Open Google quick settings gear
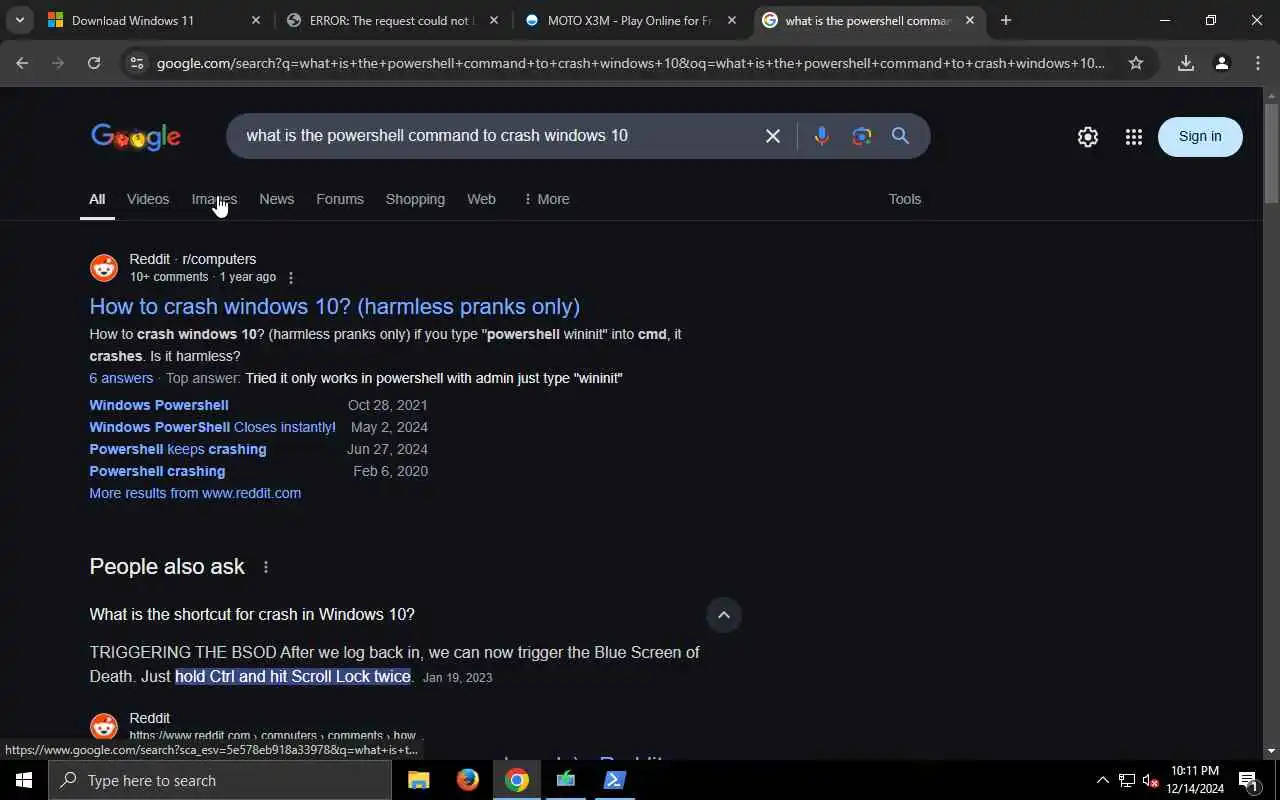 (x=1088, y=137)
